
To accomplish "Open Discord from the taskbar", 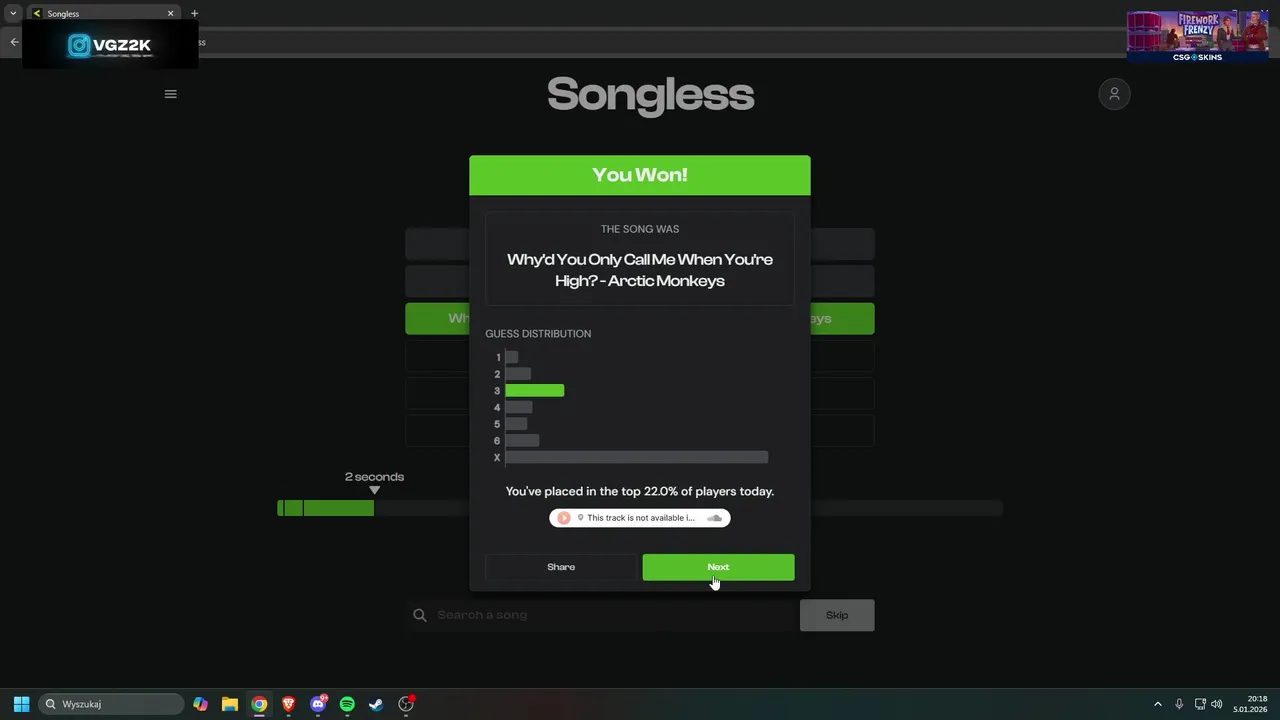I will [318, 704].
